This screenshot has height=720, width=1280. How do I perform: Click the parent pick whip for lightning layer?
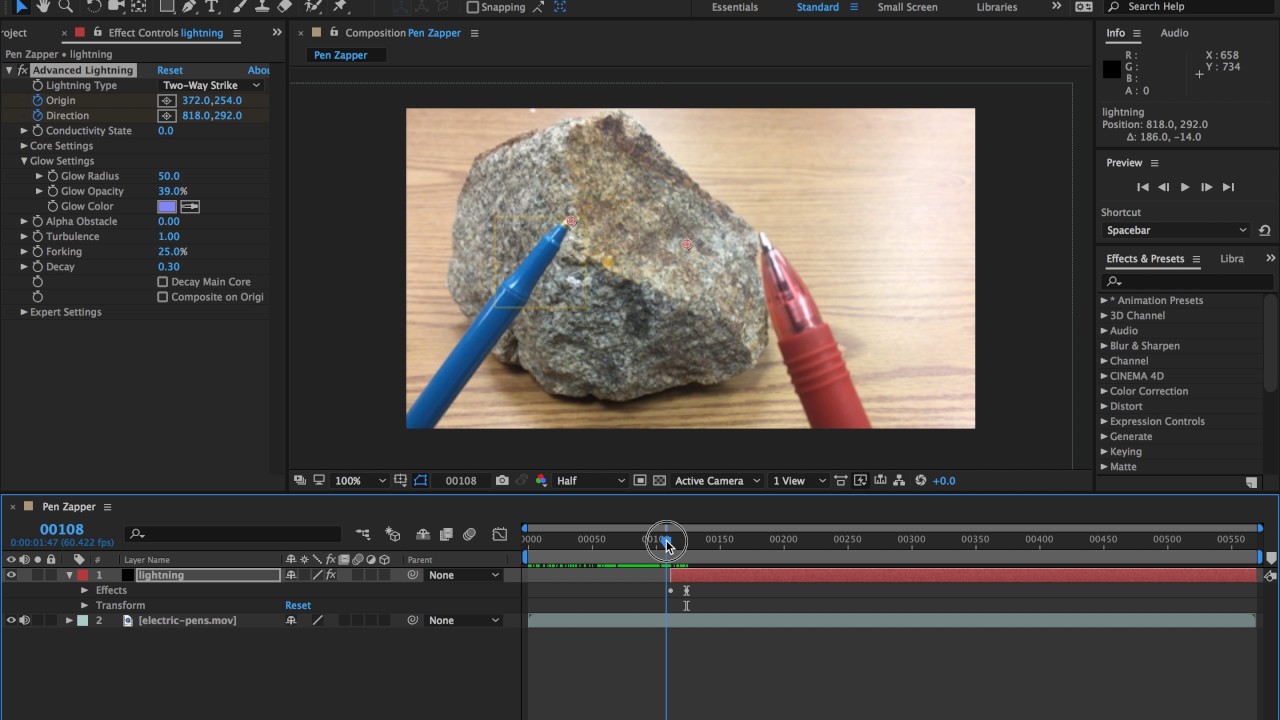click(x=413, y=575)
